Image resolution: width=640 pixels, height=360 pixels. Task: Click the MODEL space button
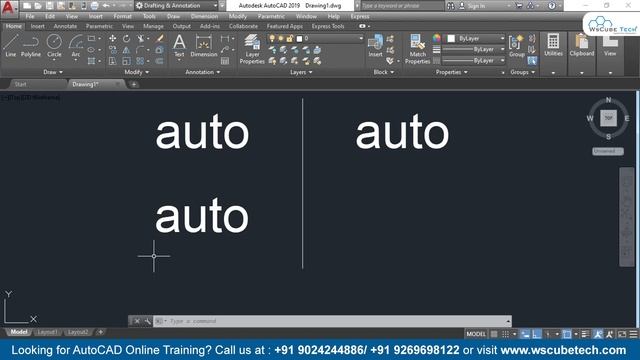tap(476, 334)
